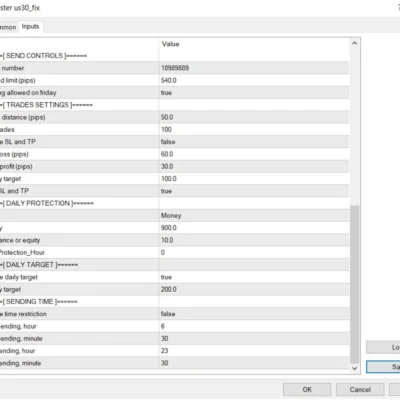This screenshot has height=400, width=400.
Task: Select the balance or equity value 10.0
Action: click(167, 240)
